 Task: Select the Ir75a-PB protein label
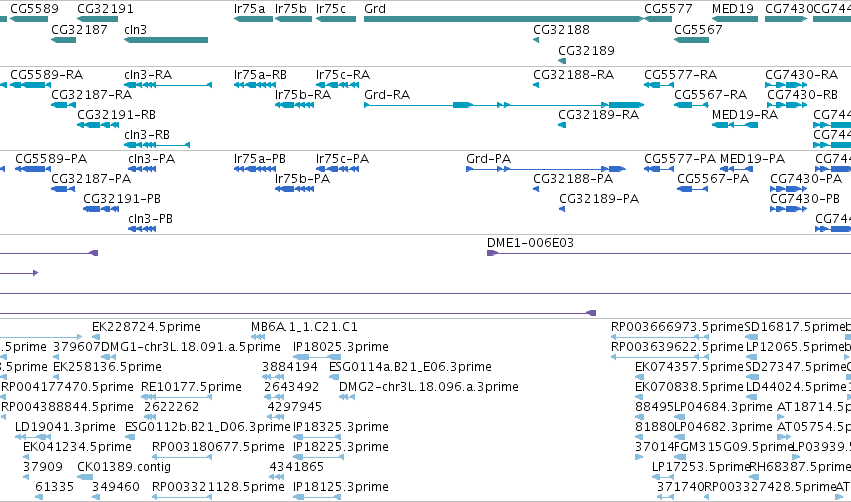[260, 158]
